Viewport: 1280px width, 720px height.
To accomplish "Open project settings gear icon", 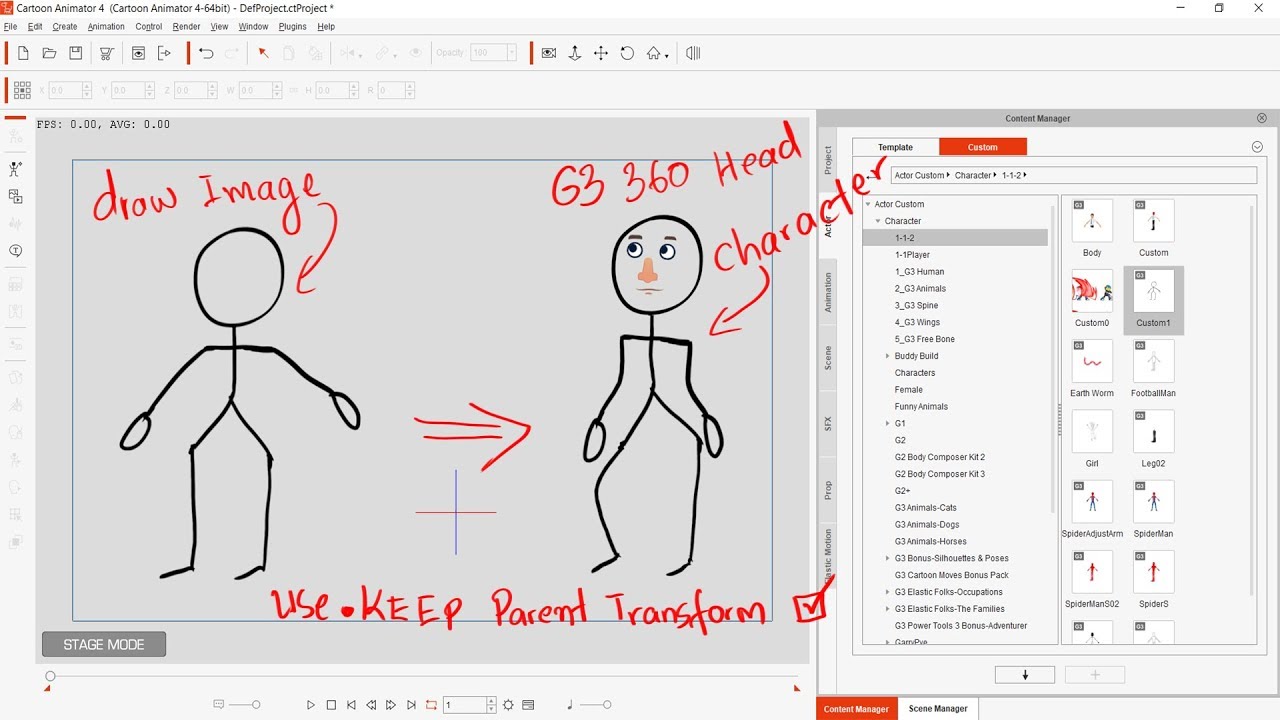I will [508, 705].
